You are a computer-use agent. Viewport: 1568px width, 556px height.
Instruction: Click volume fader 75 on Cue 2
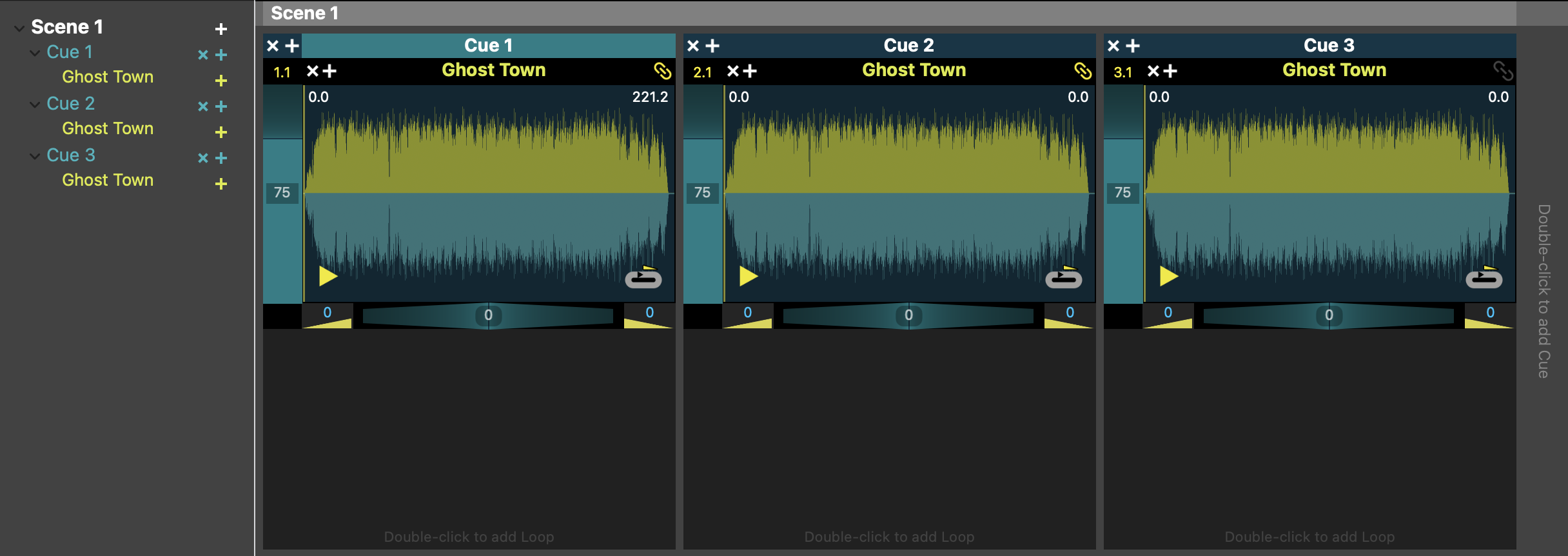(x=703, y=192)
